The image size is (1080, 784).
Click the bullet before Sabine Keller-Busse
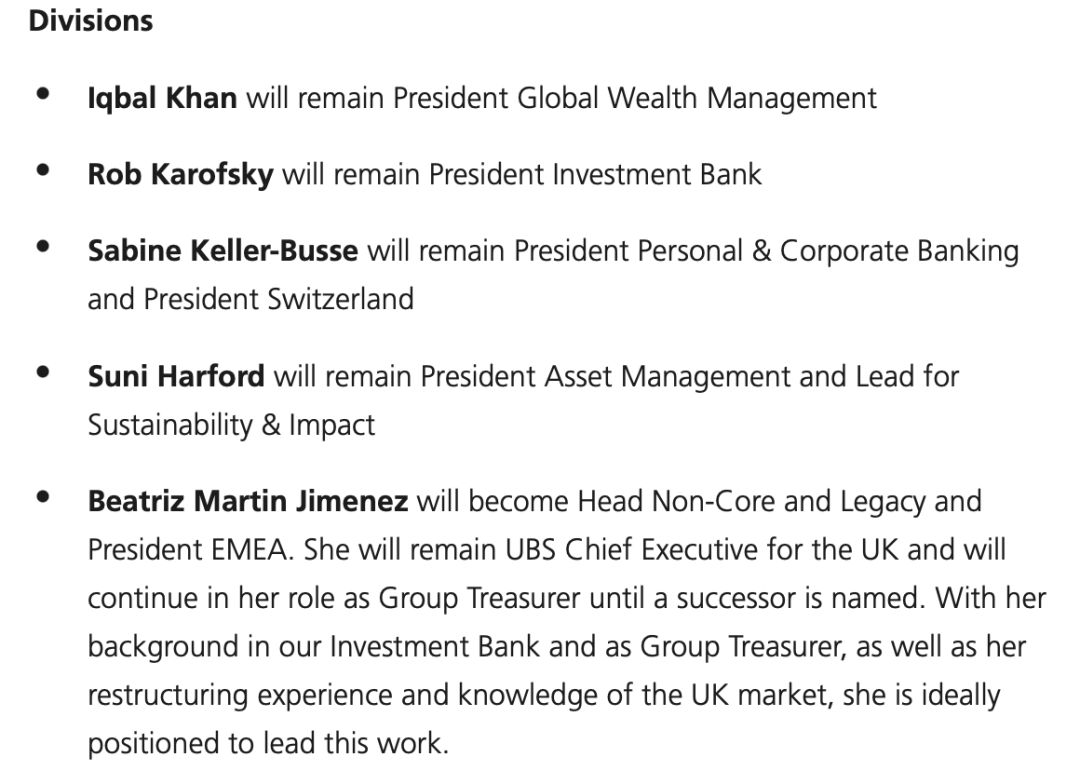click(43, 246)
